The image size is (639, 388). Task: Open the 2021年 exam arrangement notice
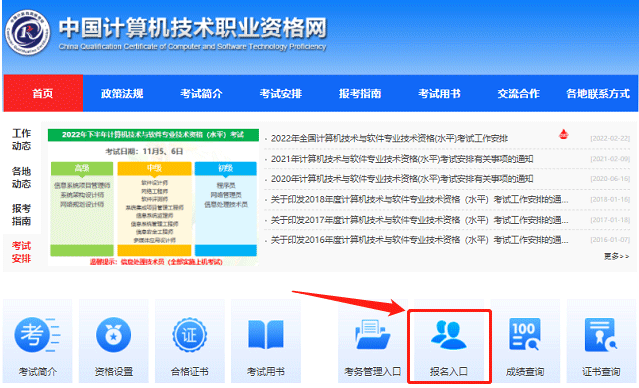(402, 159)
